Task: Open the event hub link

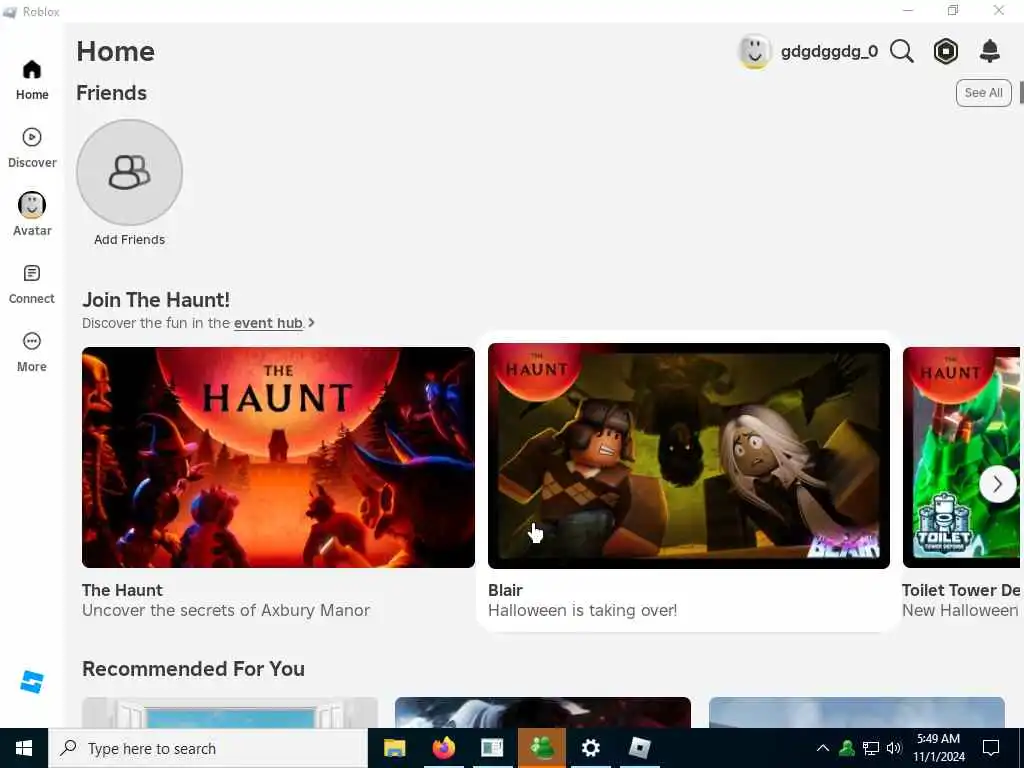Action: coord(268,323)
